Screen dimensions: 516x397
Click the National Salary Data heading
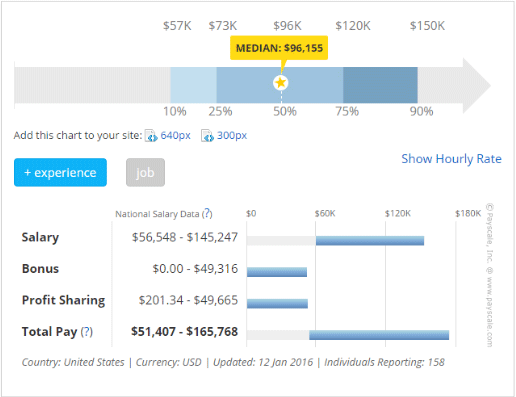click(157, 214)
